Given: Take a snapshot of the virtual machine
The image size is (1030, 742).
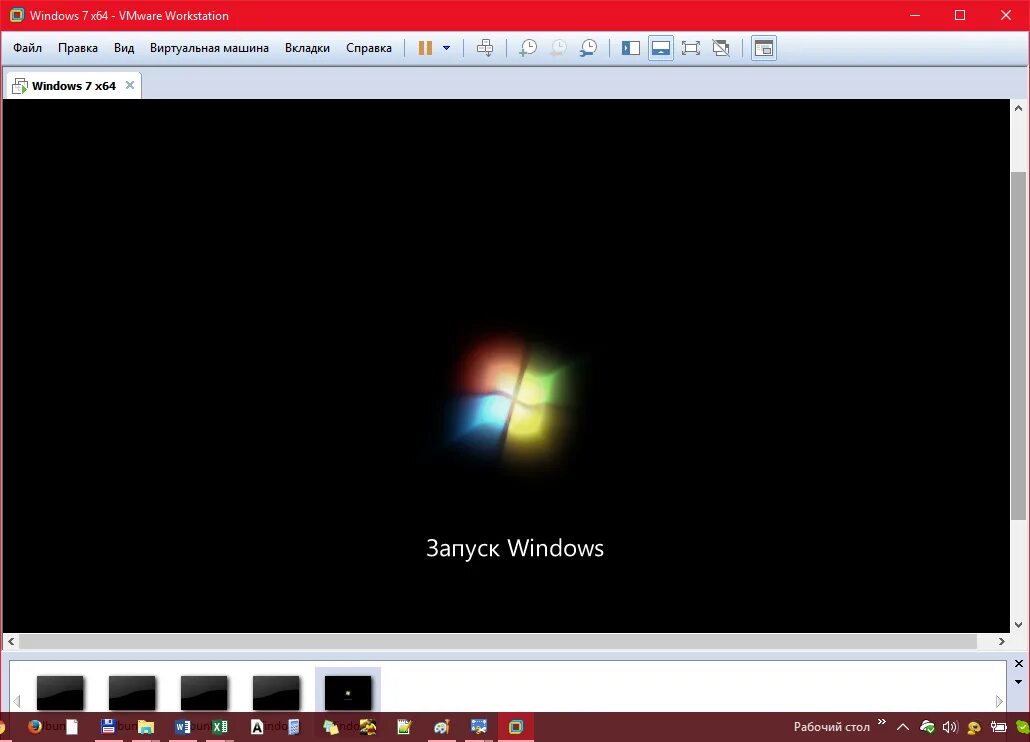Looking at the screenshot, I should click(x=527, y=48).
